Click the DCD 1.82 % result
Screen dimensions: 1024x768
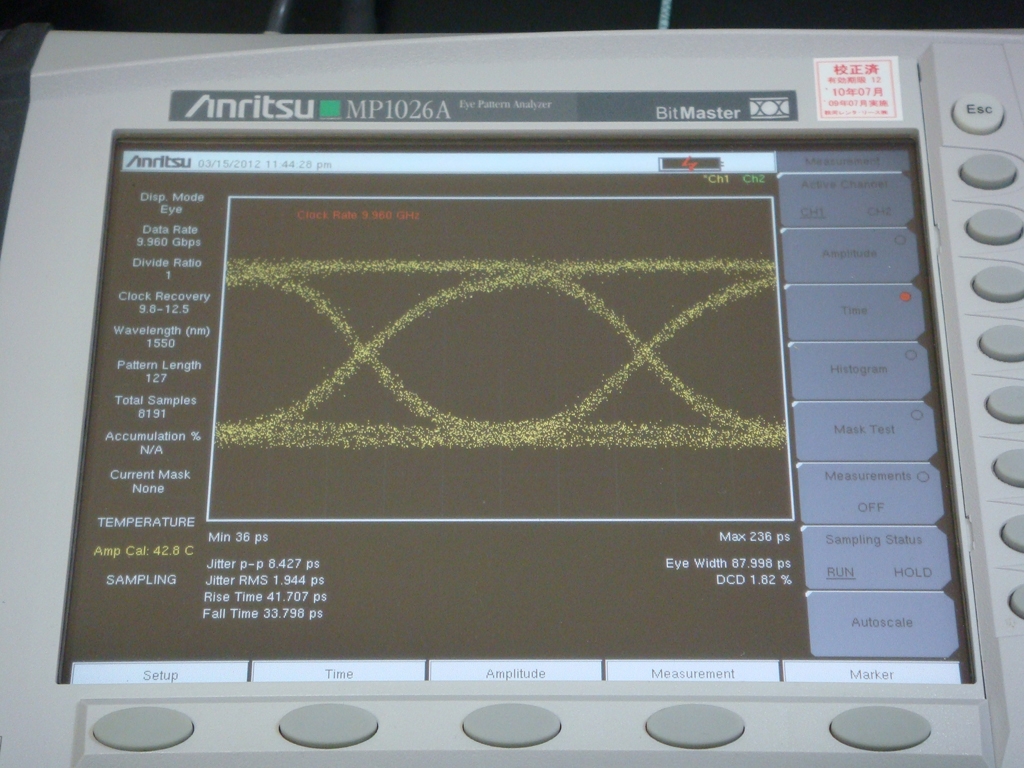(754, 580)
